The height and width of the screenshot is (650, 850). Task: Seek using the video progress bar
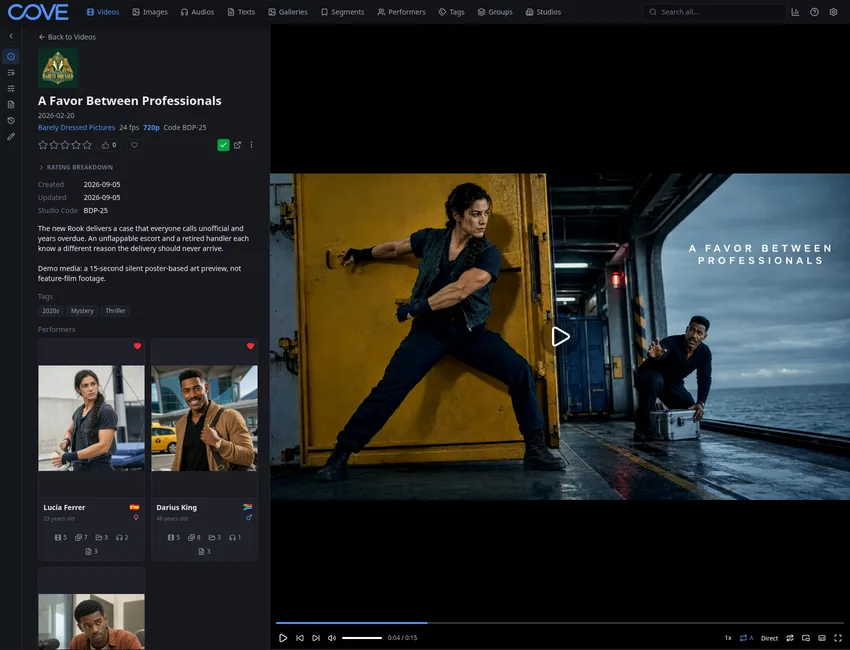click(x=559, y=623)
